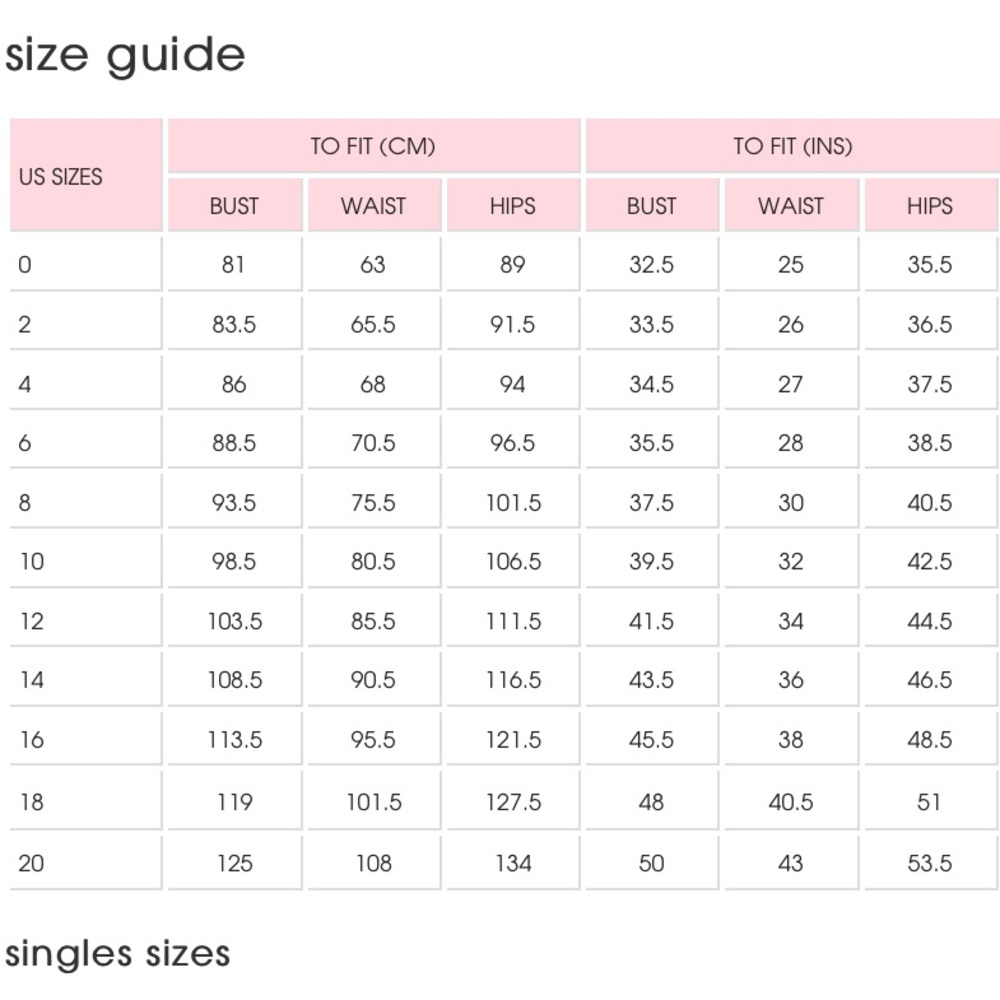Click the size guide heading
1000x1000 pixels.
(x=125, y=56)
